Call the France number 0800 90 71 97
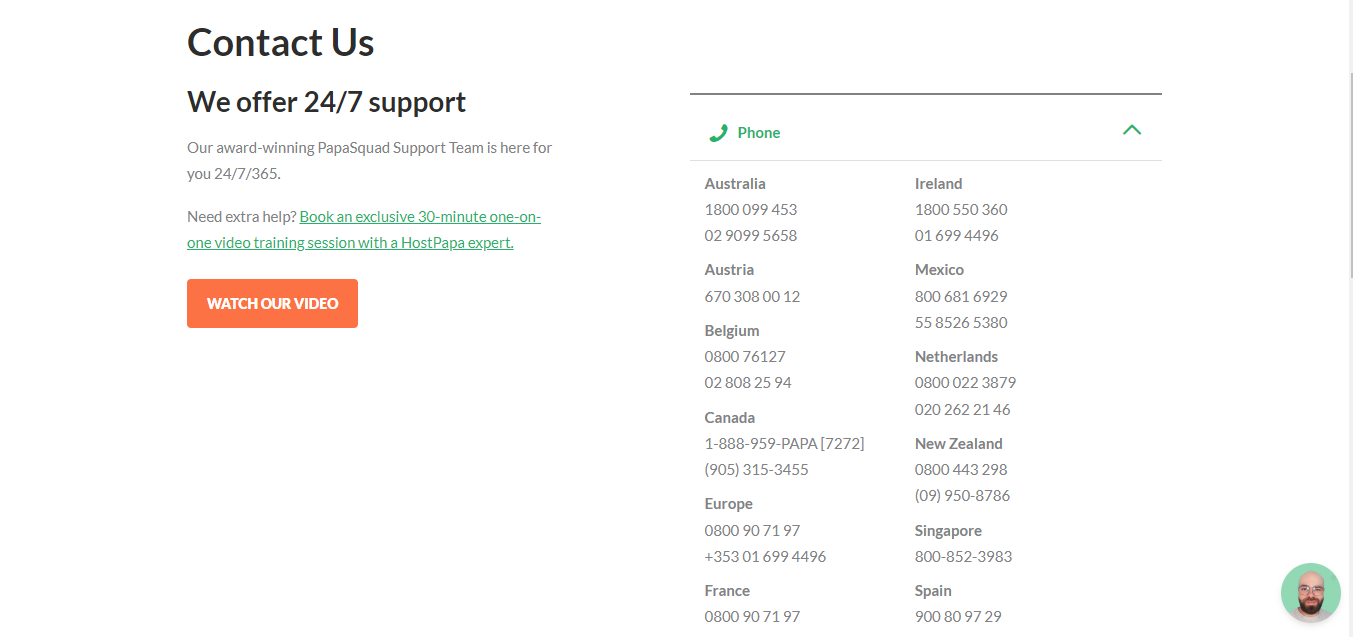 click(752, 616)
